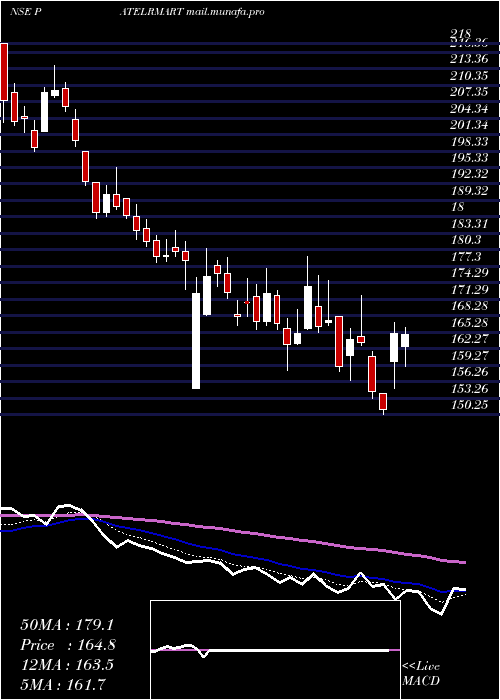Select the 153.26 price value

click(x=469, y=389)
